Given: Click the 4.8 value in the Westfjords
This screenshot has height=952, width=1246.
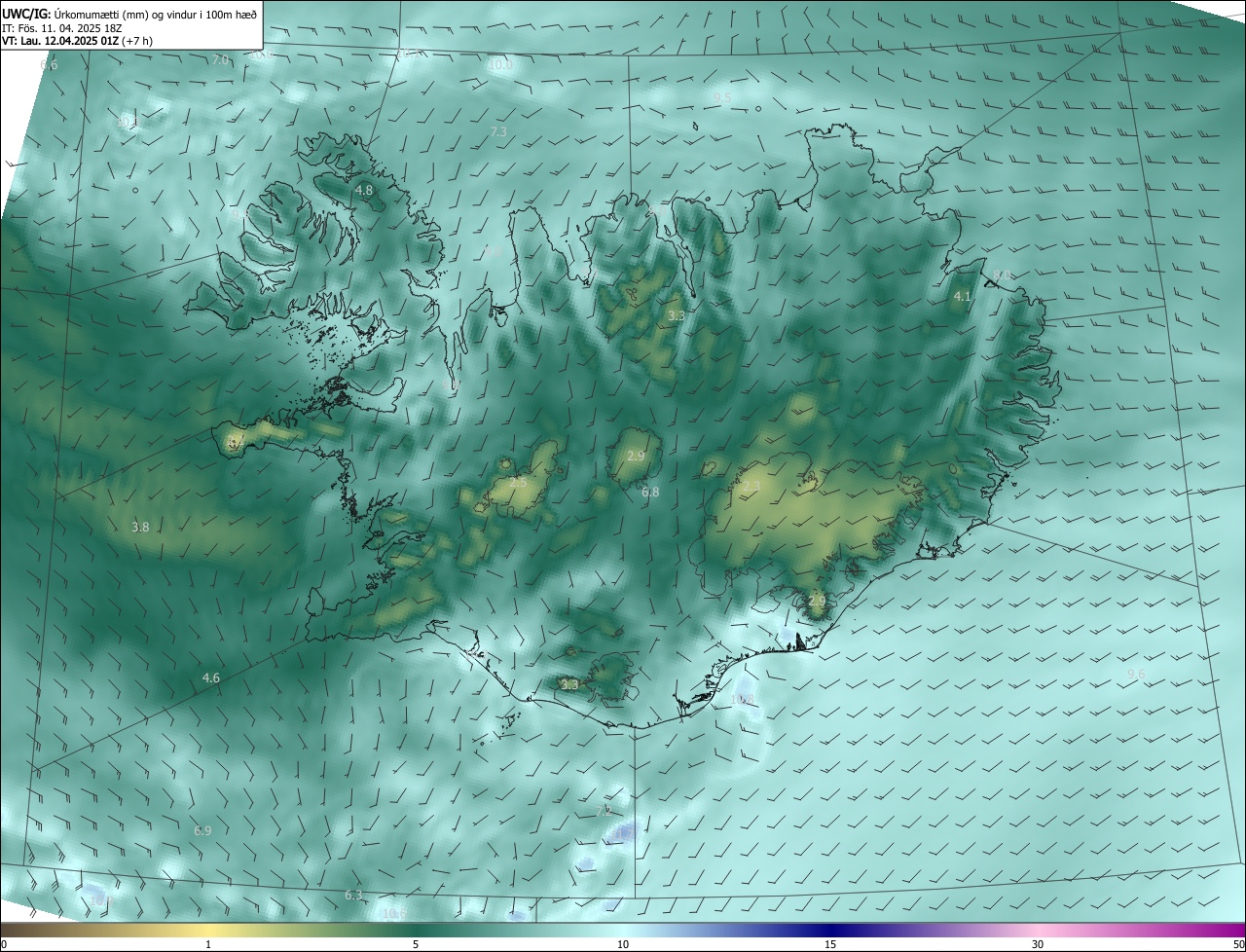Looking at the screenshot, I should [364, 190].
